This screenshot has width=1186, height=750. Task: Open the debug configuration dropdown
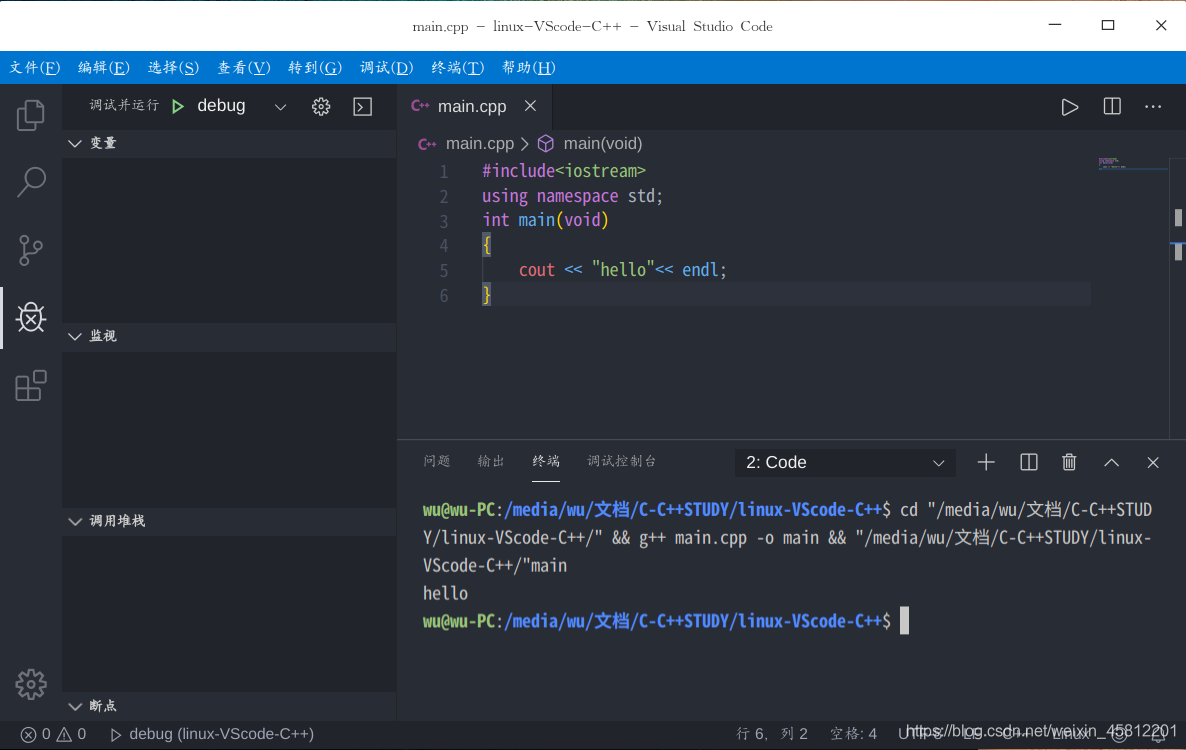[x=281, y=107]
